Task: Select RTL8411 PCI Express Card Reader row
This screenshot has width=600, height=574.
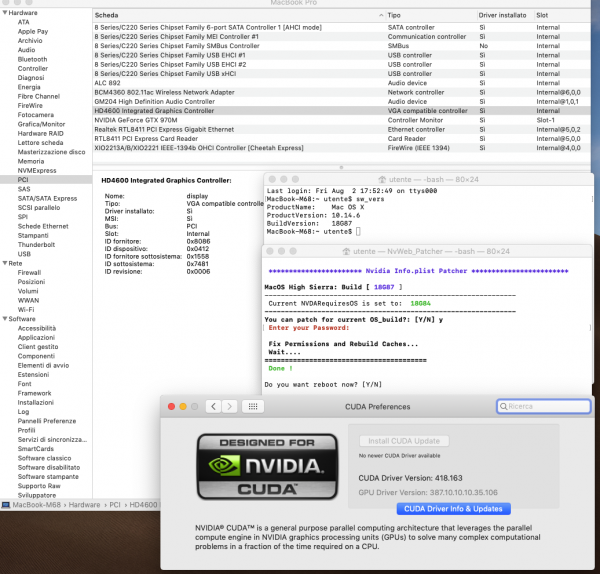Action: [x=341, y=139]
